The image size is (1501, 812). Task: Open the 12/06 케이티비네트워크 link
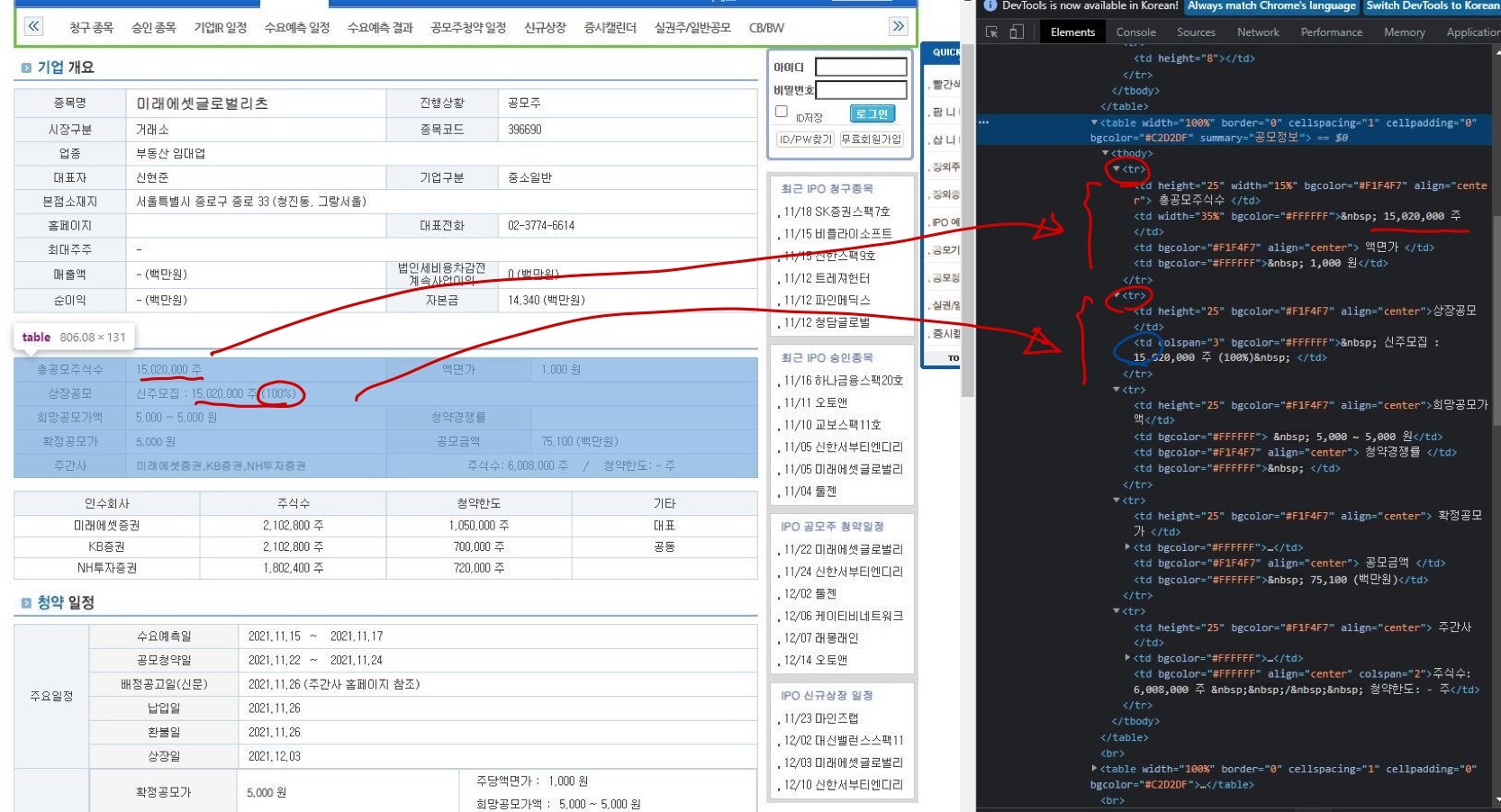pyautogui.click(x=843, y=617)
